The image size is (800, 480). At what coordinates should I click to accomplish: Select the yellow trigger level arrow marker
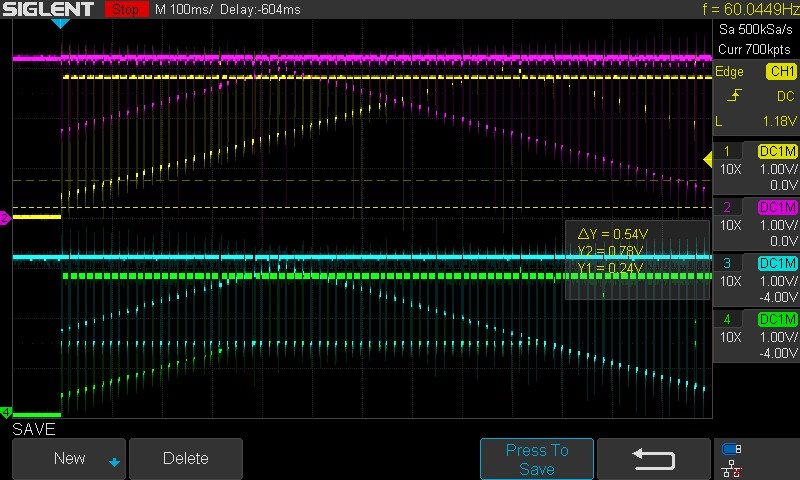708,159
